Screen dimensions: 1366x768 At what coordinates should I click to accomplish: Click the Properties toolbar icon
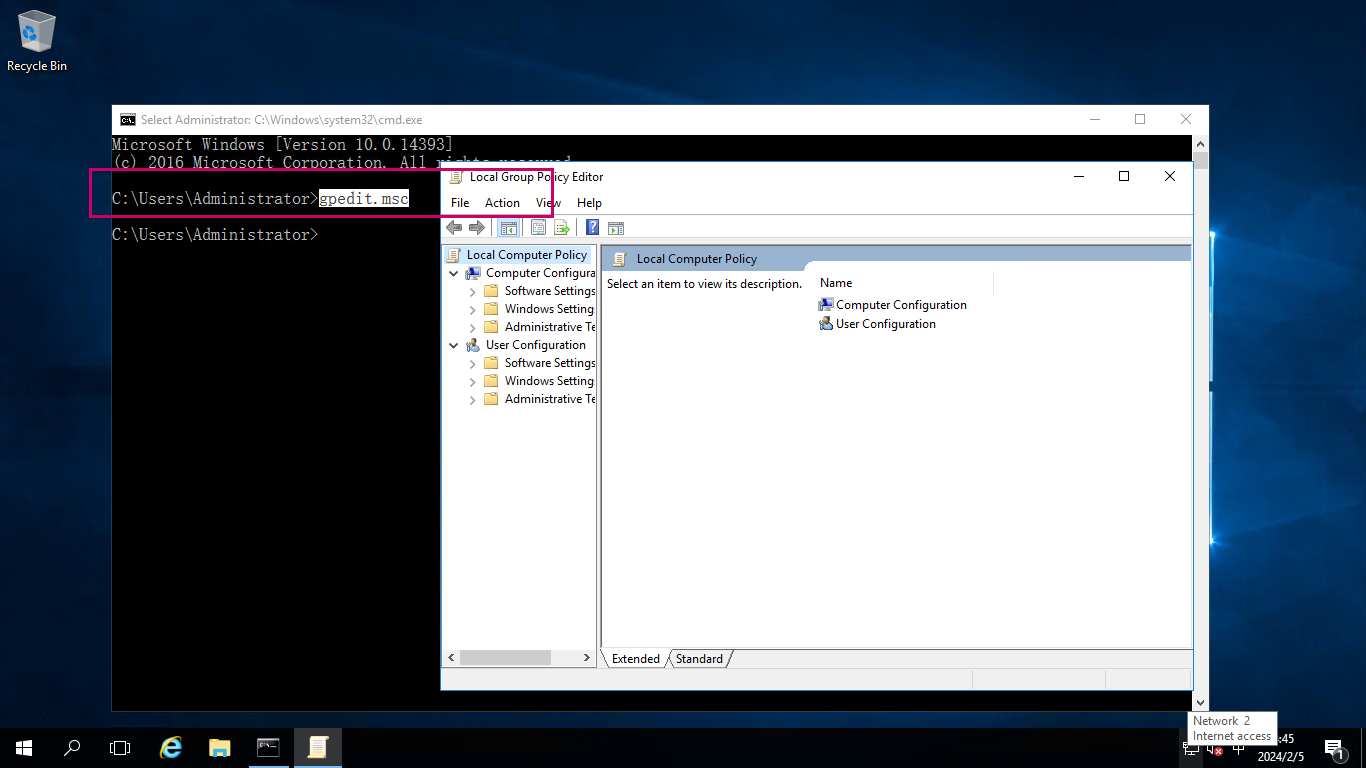(538, 228)
